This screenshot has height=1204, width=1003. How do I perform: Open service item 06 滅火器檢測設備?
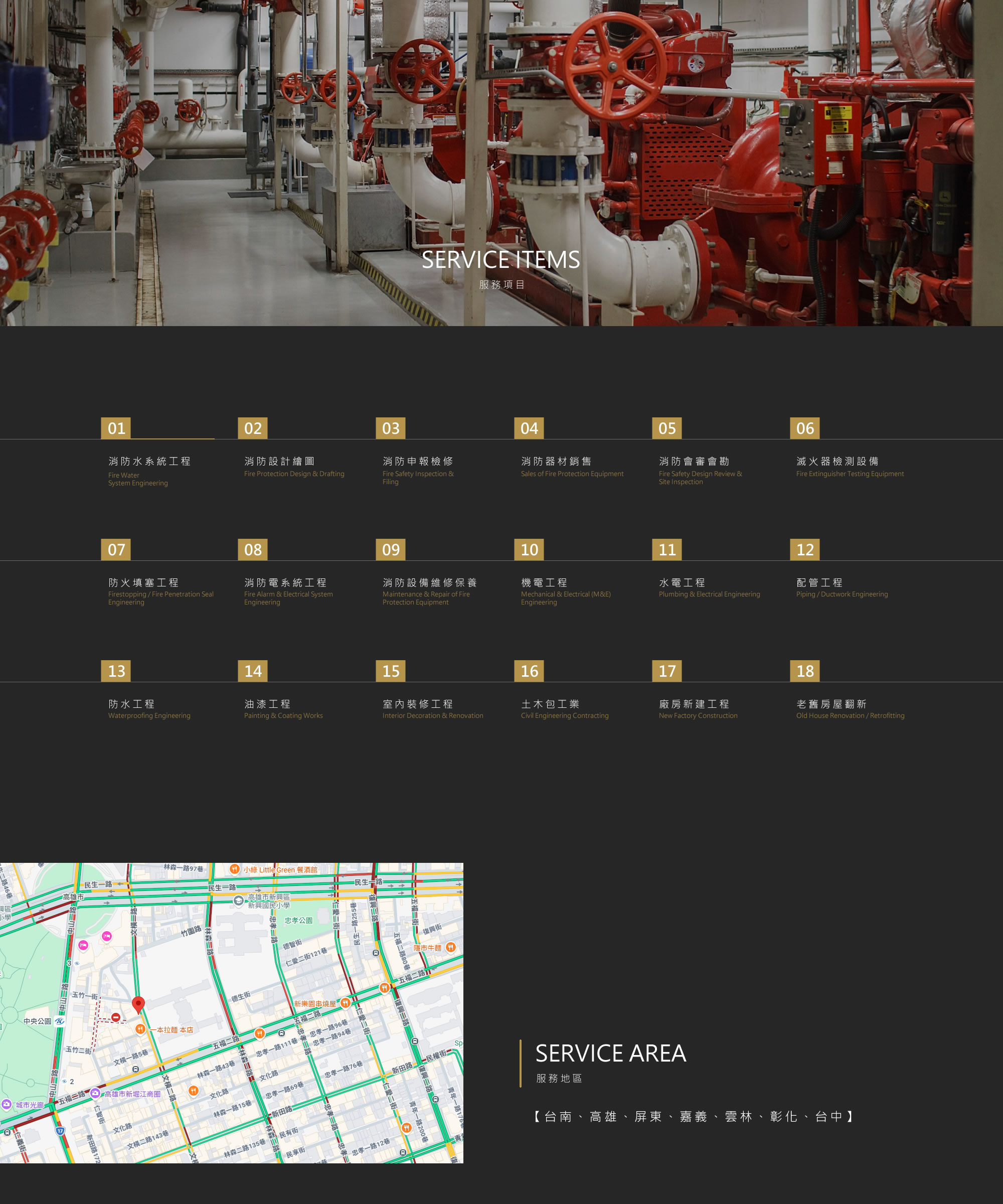[x=837, y=462]
